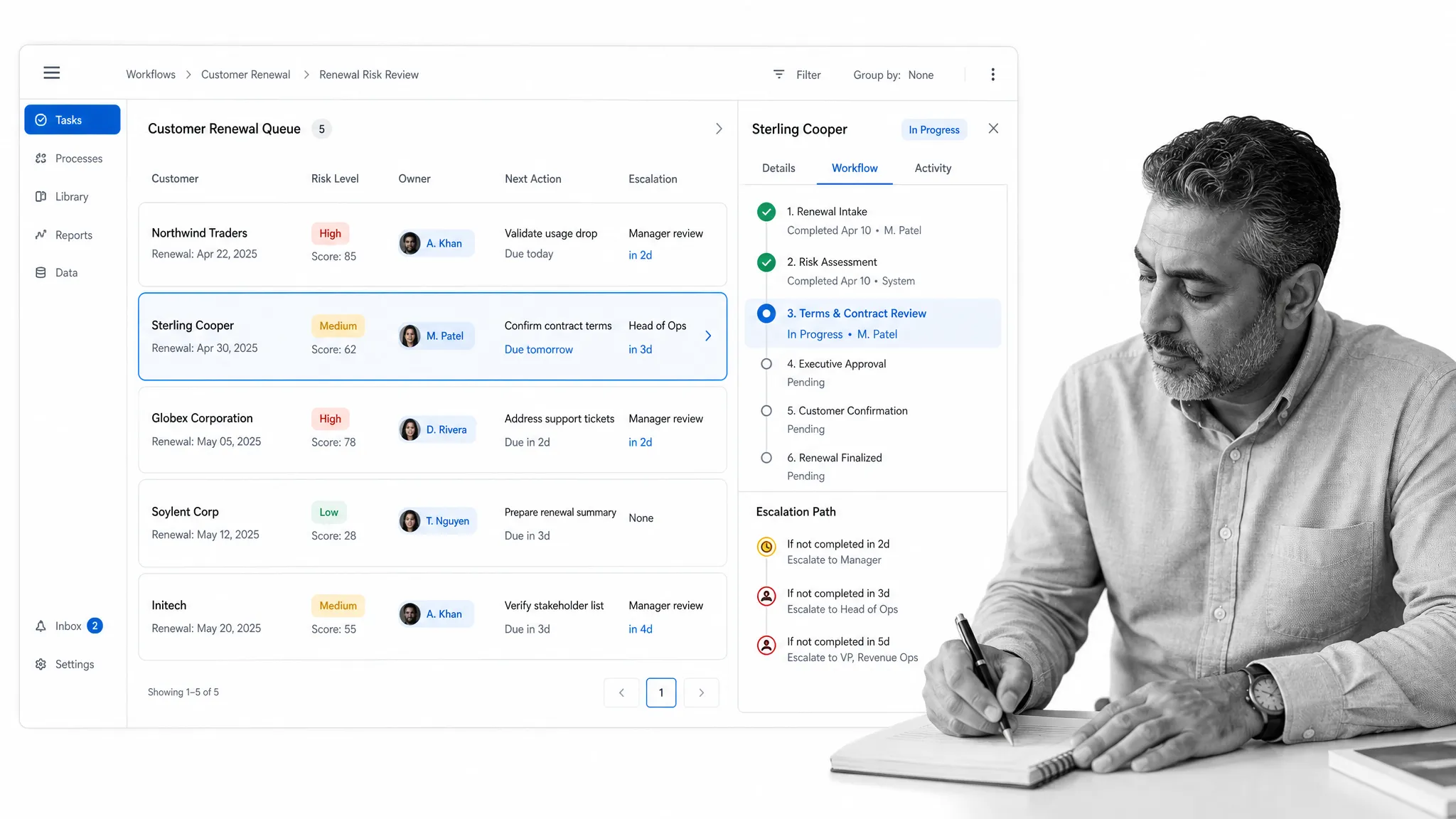
Task: Click breadcrumb chevron after Workflows
Action: (x=188, y=75)
